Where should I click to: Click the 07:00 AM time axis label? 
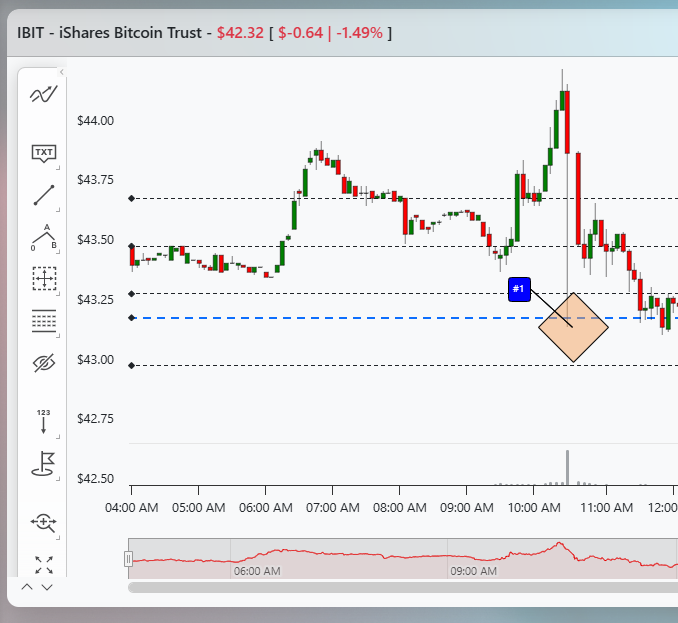tap(333, 508)
